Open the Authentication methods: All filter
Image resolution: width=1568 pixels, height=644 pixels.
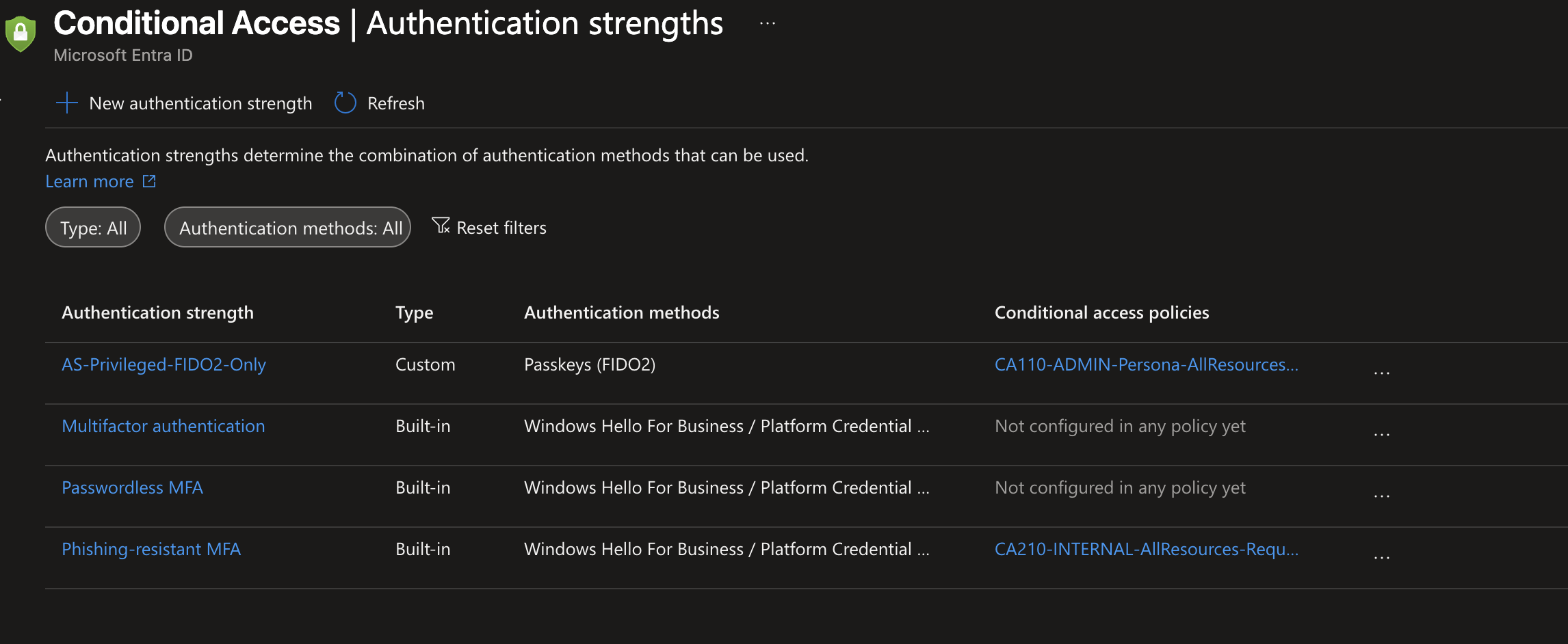pos(287,227)
